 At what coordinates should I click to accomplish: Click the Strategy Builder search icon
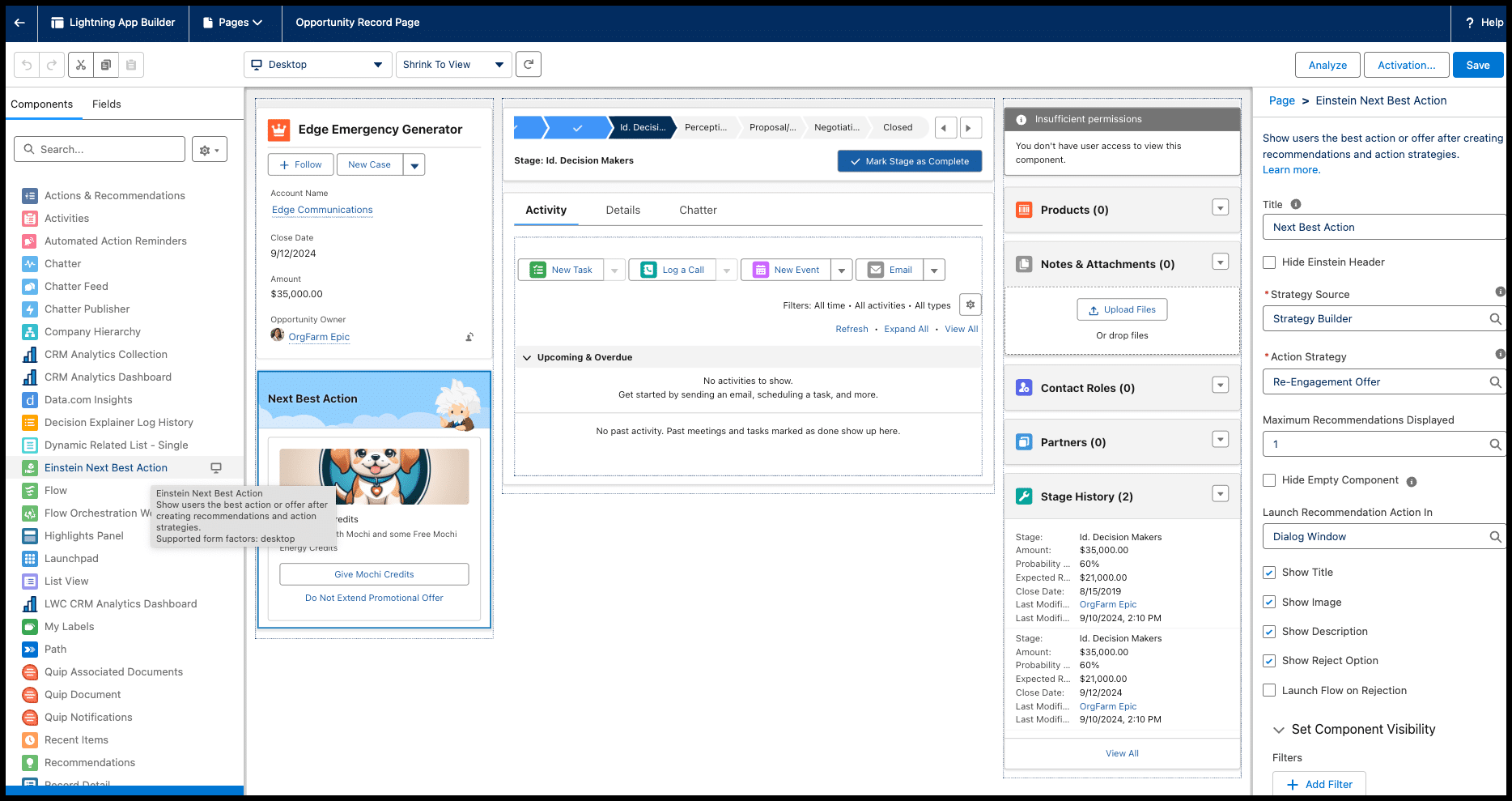1495,319
